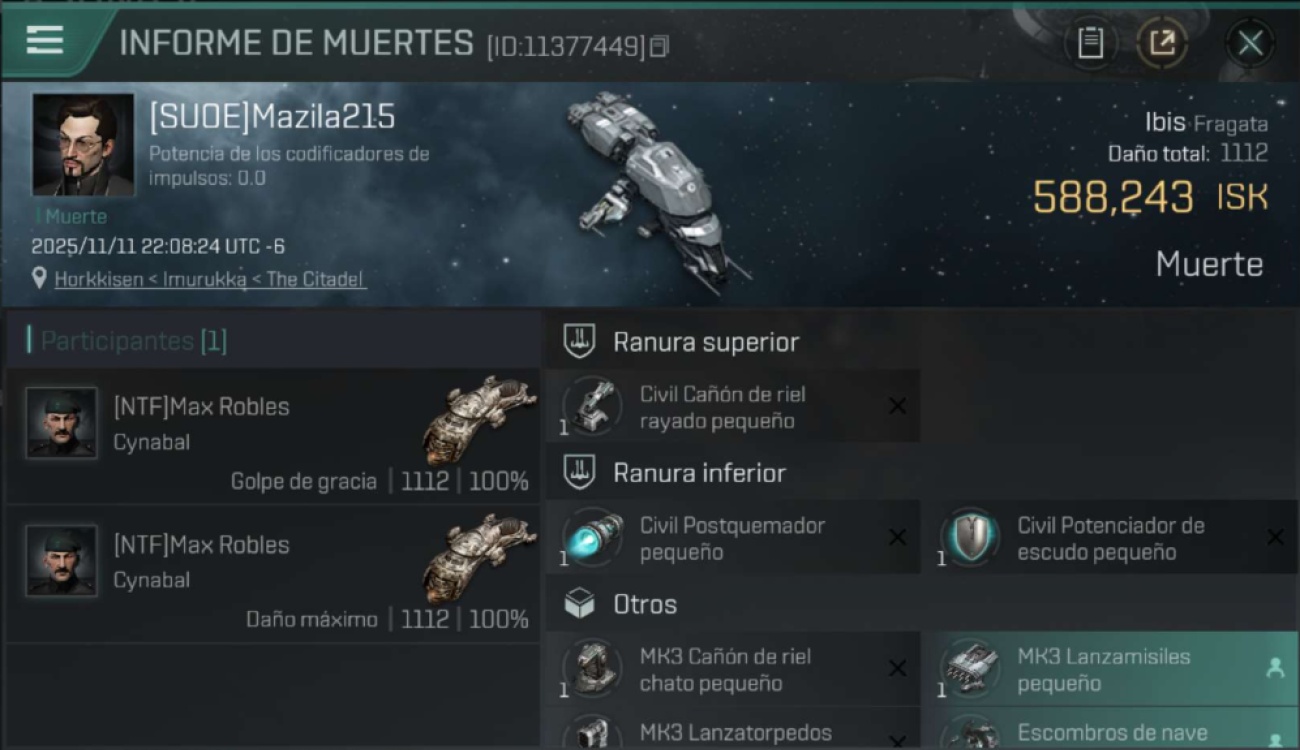1300x750 pixels.
Task: Select Civil Postquemador pequeño module
Action: pyautogui.click(x=733, y=538)
